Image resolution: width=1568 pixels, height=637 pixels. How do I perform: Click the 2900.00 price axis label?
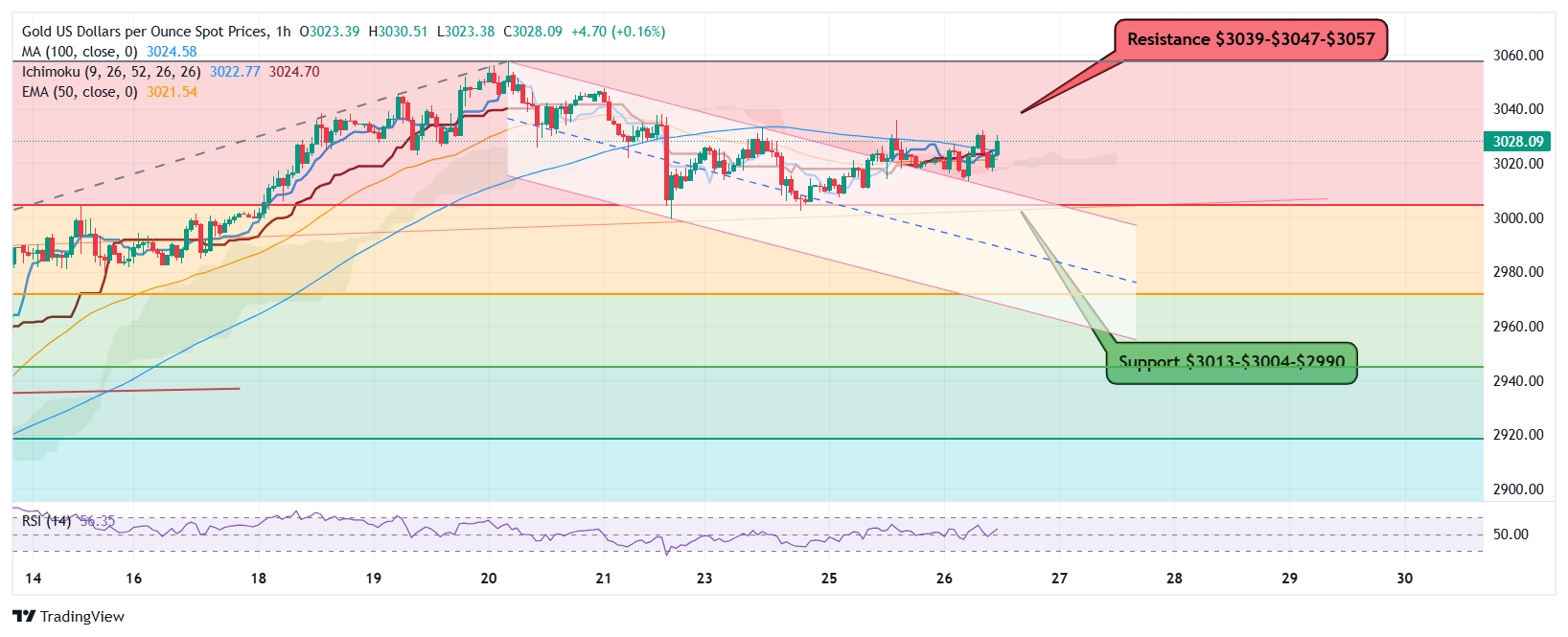(x=1518, y=489)
